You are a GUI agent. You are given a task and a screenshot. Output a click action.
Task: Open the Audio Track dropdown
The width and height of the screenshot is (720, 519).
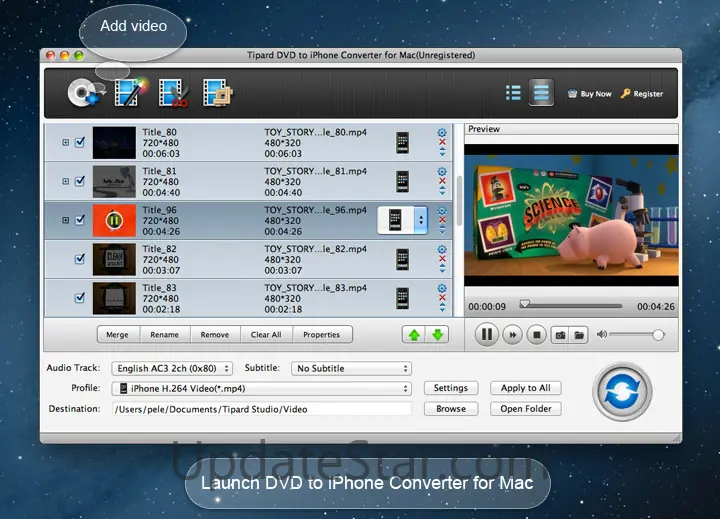pos(172,368)
